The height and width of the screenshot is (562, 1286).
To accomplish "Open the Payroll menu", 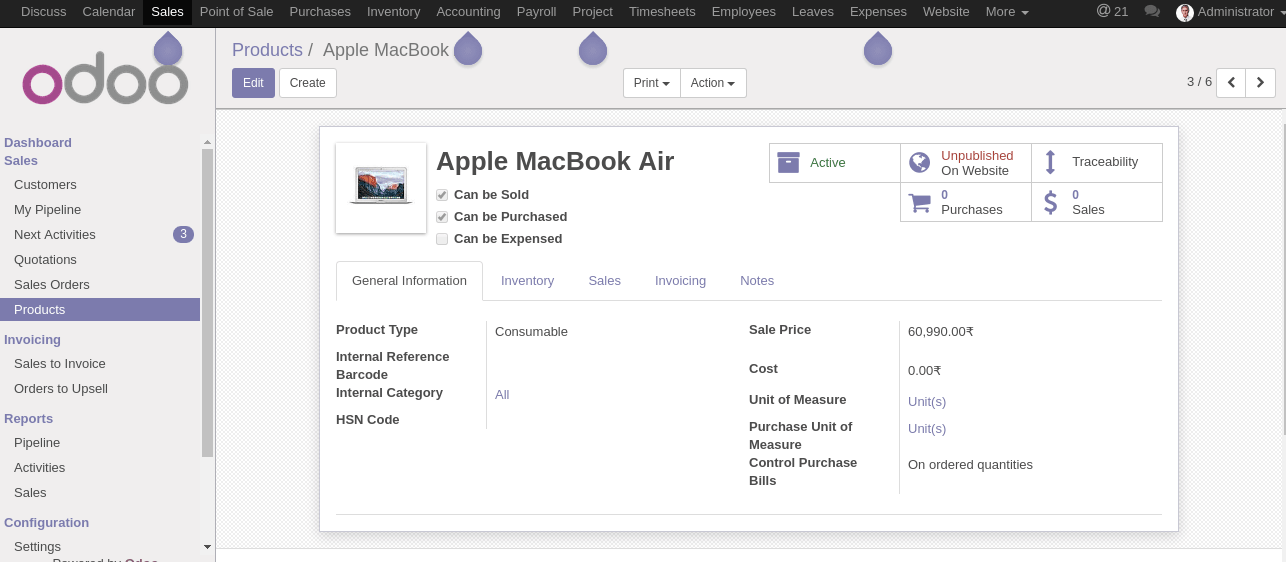I will point(537,12).
